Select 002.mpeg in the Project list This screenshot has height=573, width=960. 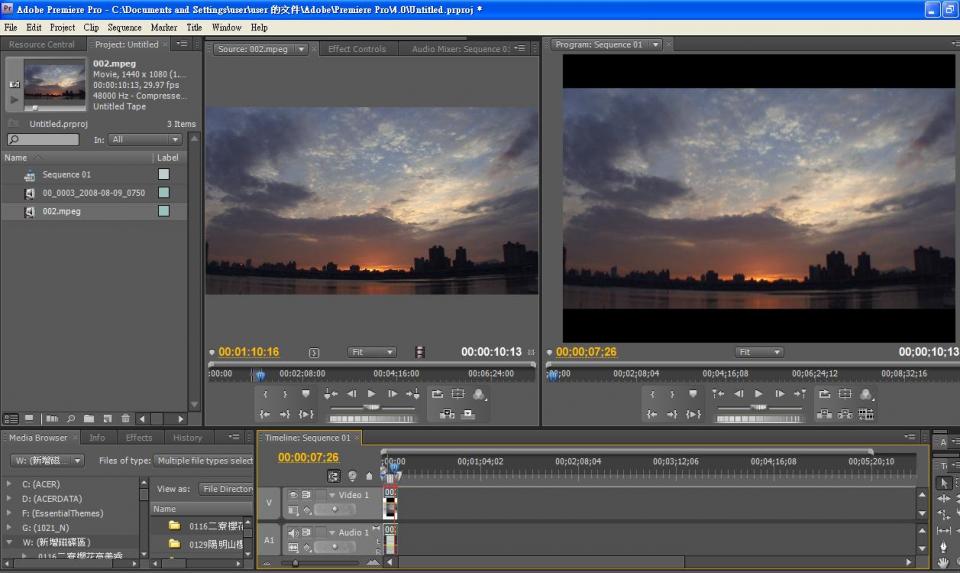tap(61, 212)
